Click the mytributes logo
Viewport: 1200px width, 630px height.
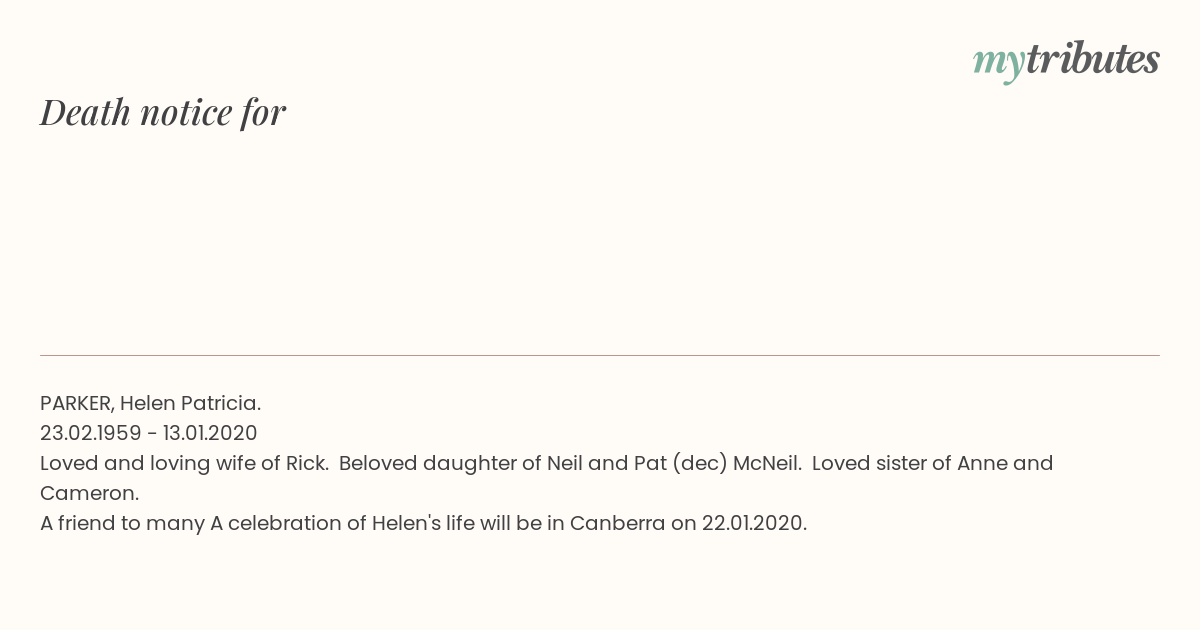[1066, 61]
